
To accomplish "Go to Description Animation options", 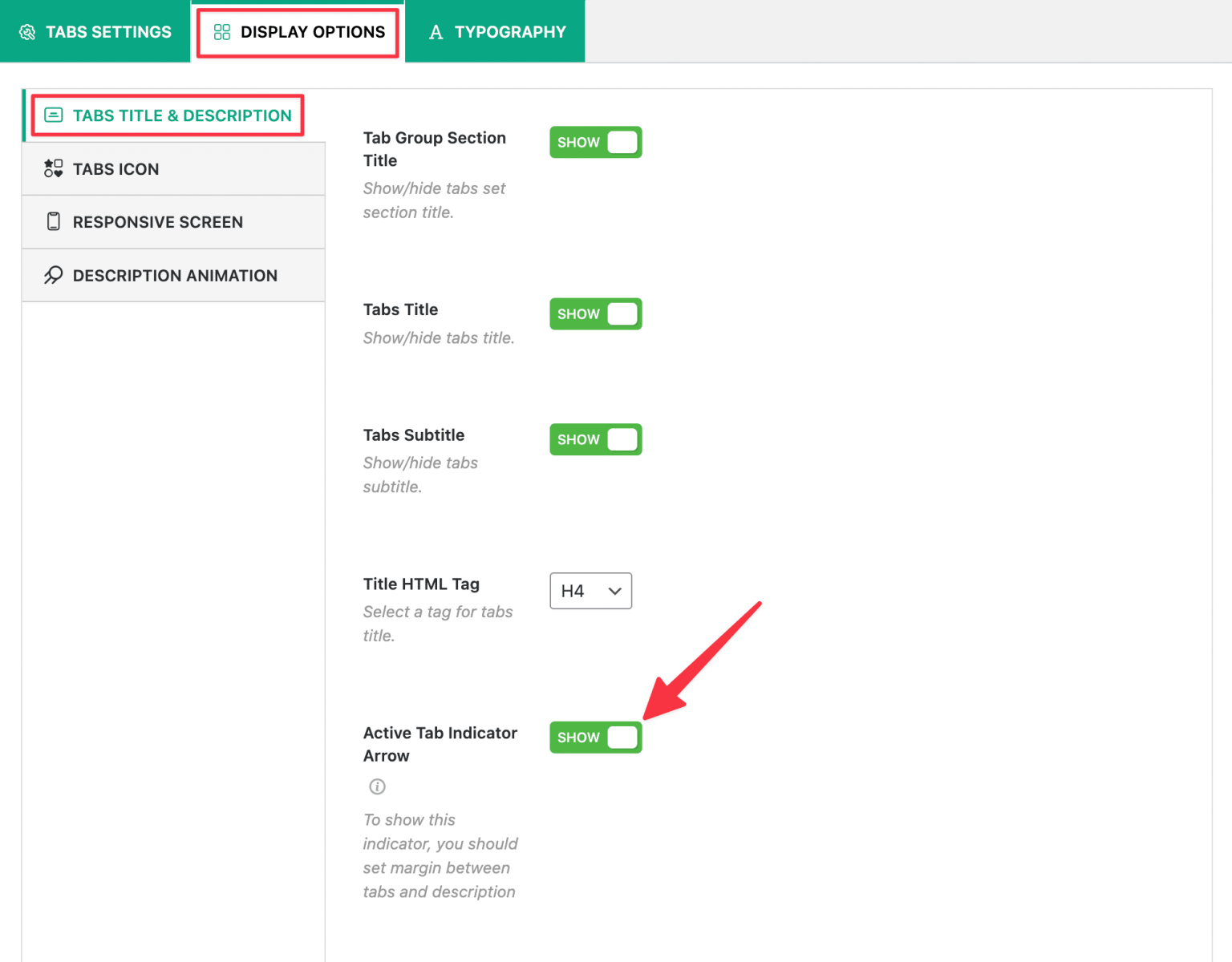I will 175,275.
